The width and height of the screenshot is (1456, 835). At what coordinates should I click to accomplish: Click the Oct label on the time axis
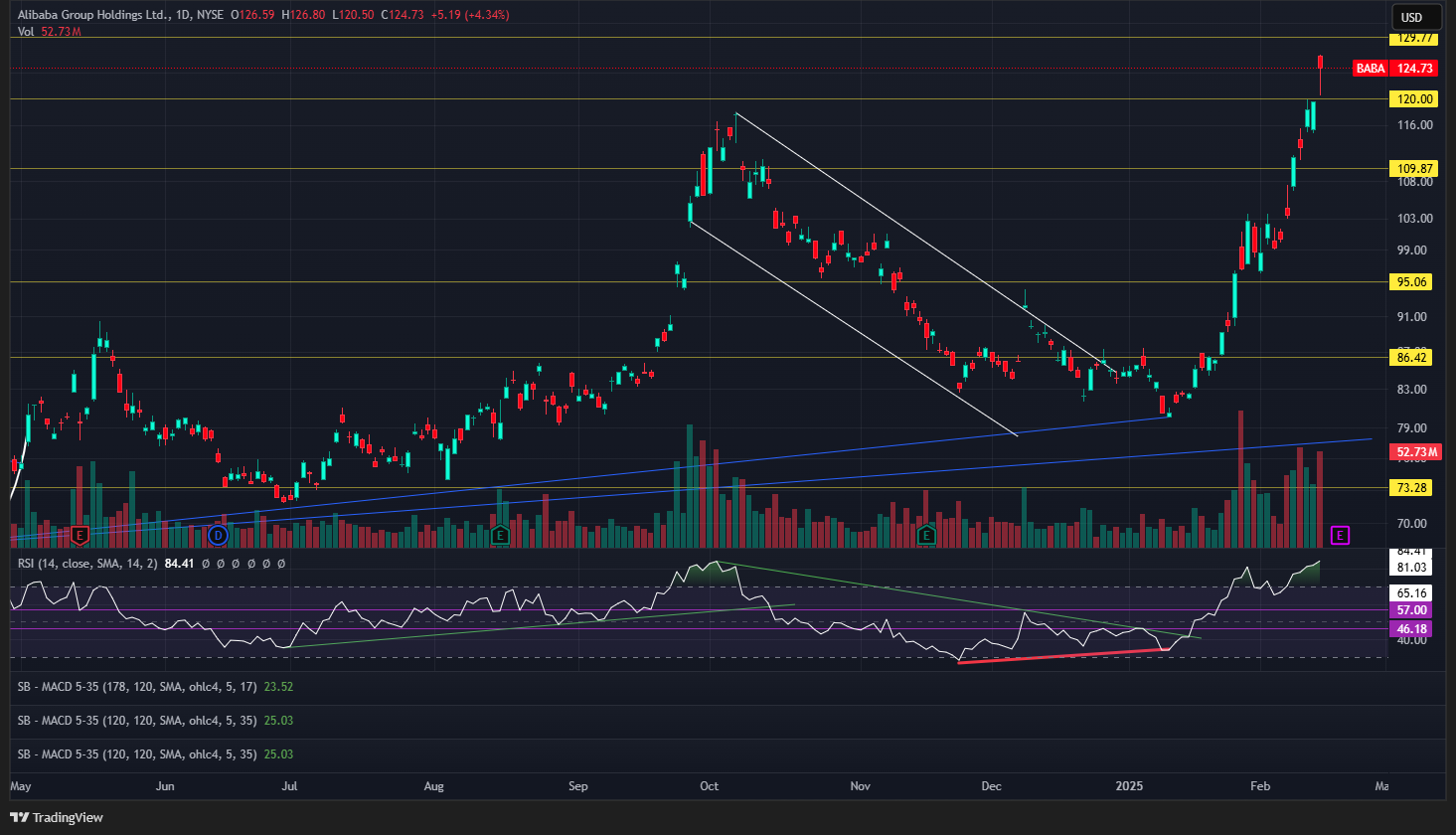pos(709,786)
